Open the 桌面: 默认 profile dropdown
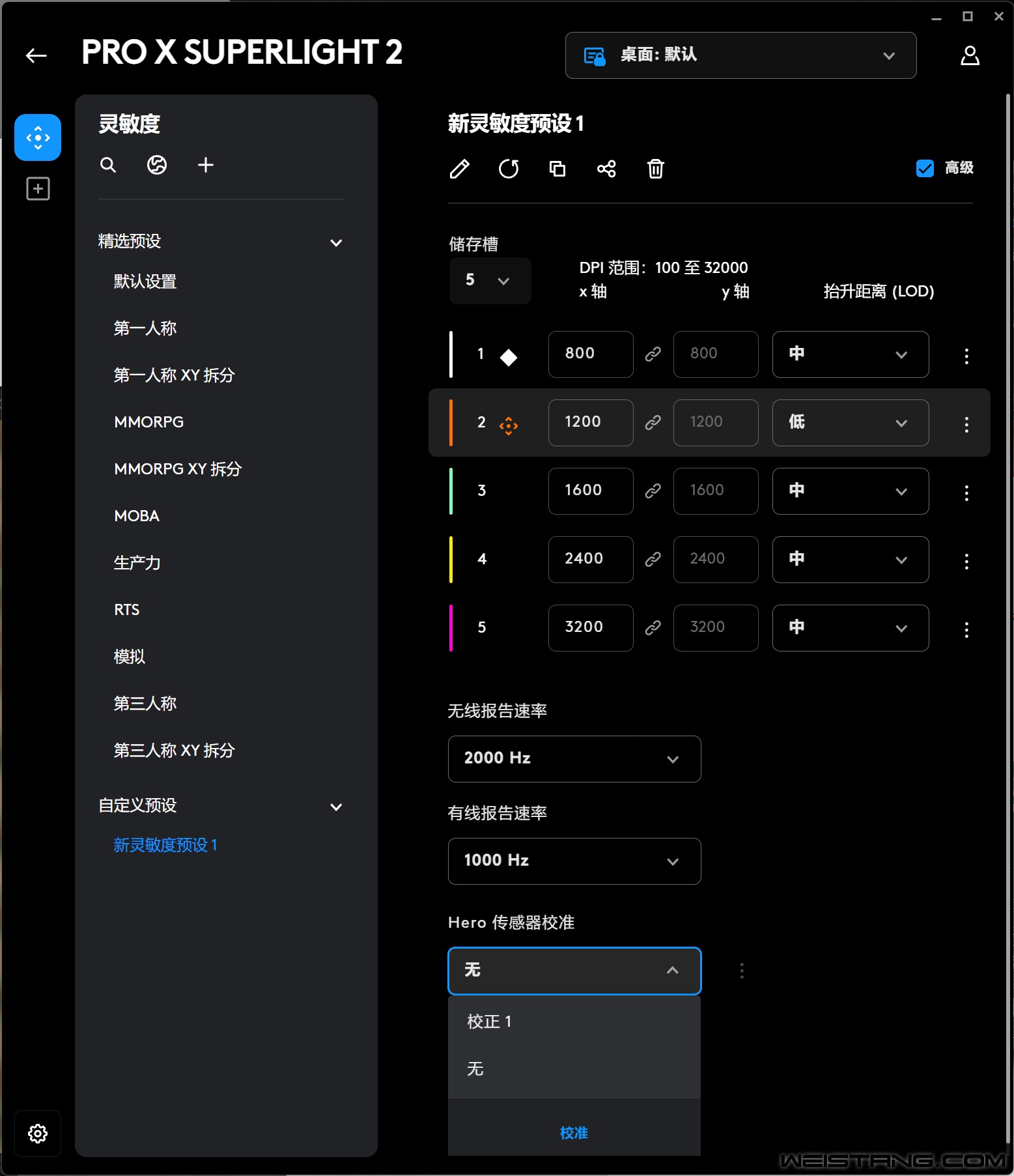Screen dimensions: 1014x1176 (x=740, y=55)
